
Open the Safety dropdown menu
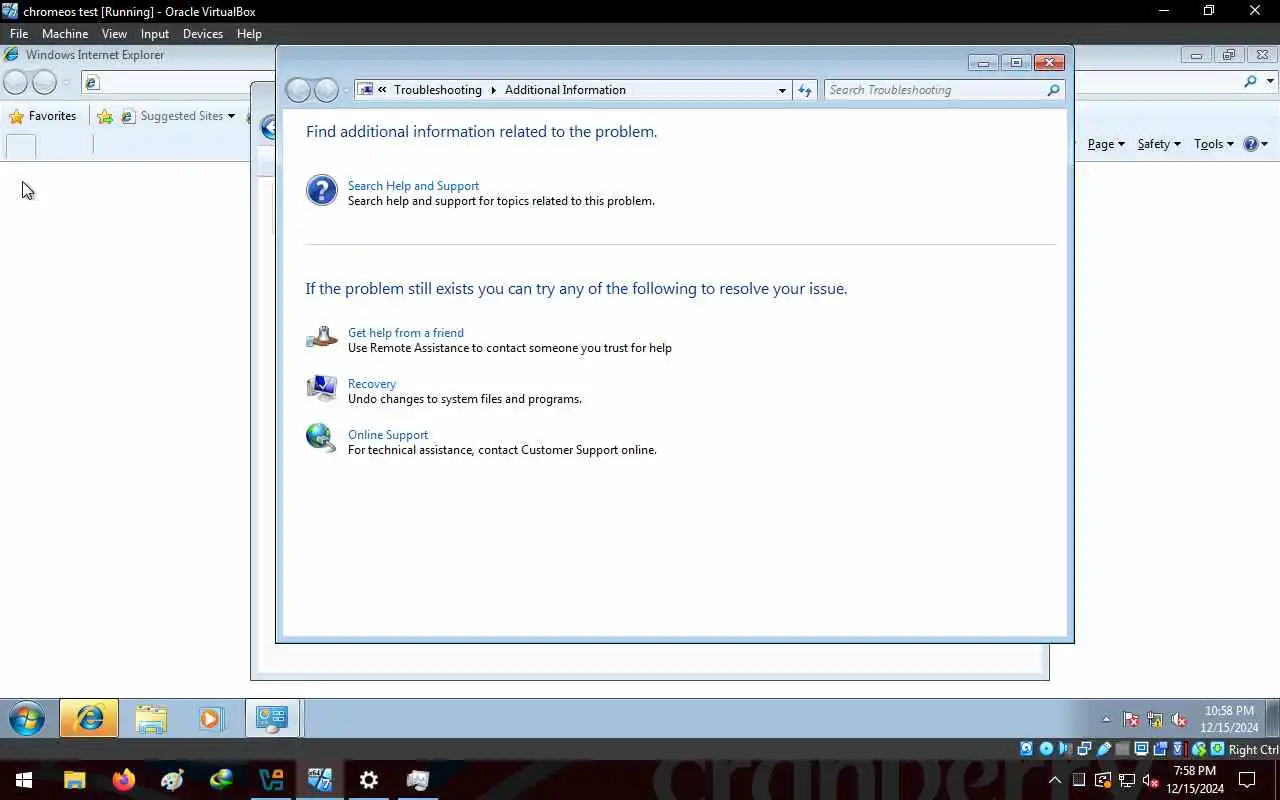[x=1159, y=144]
